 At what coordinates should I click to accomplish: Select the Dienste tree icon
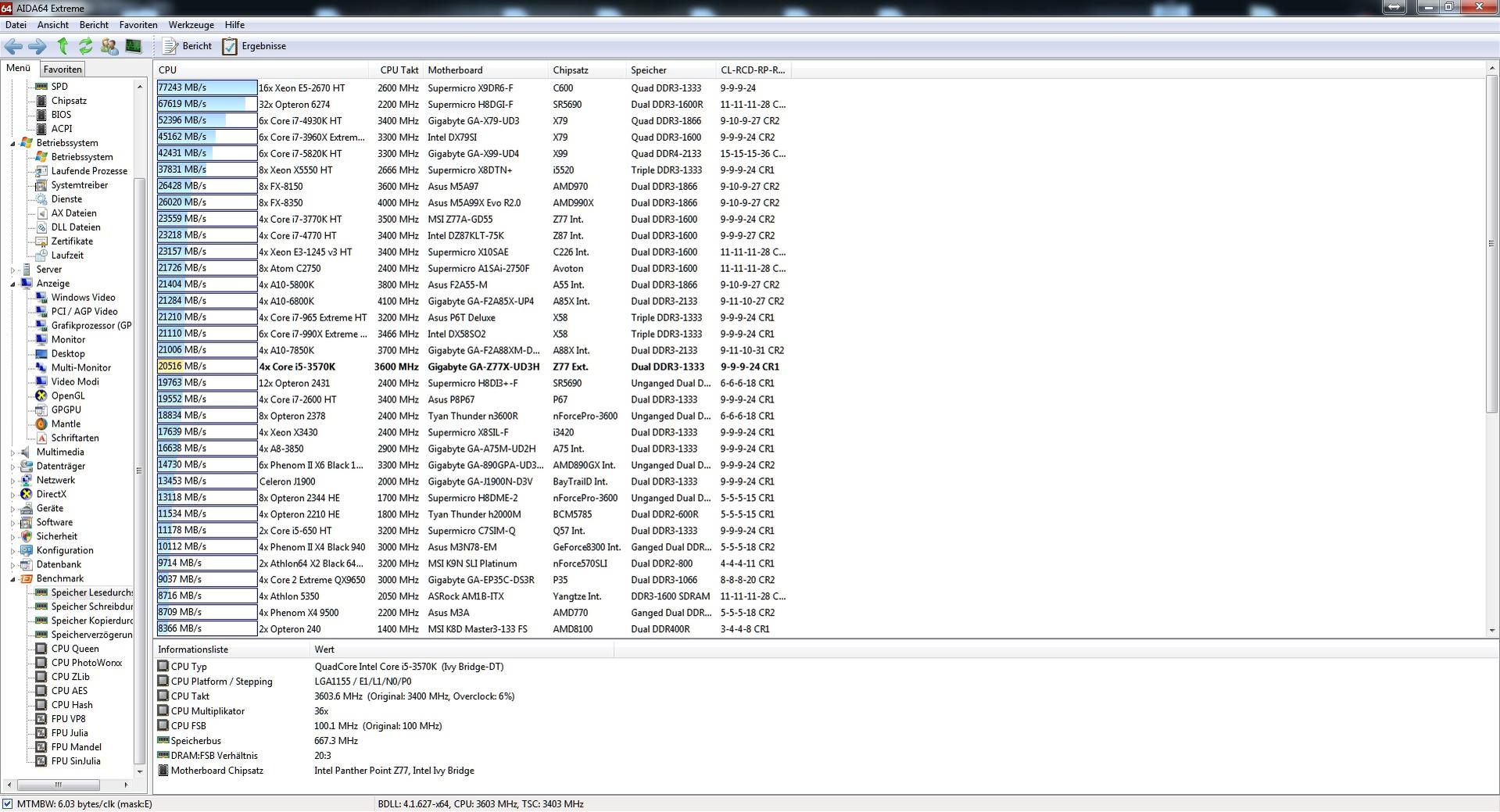coord(41,199)
